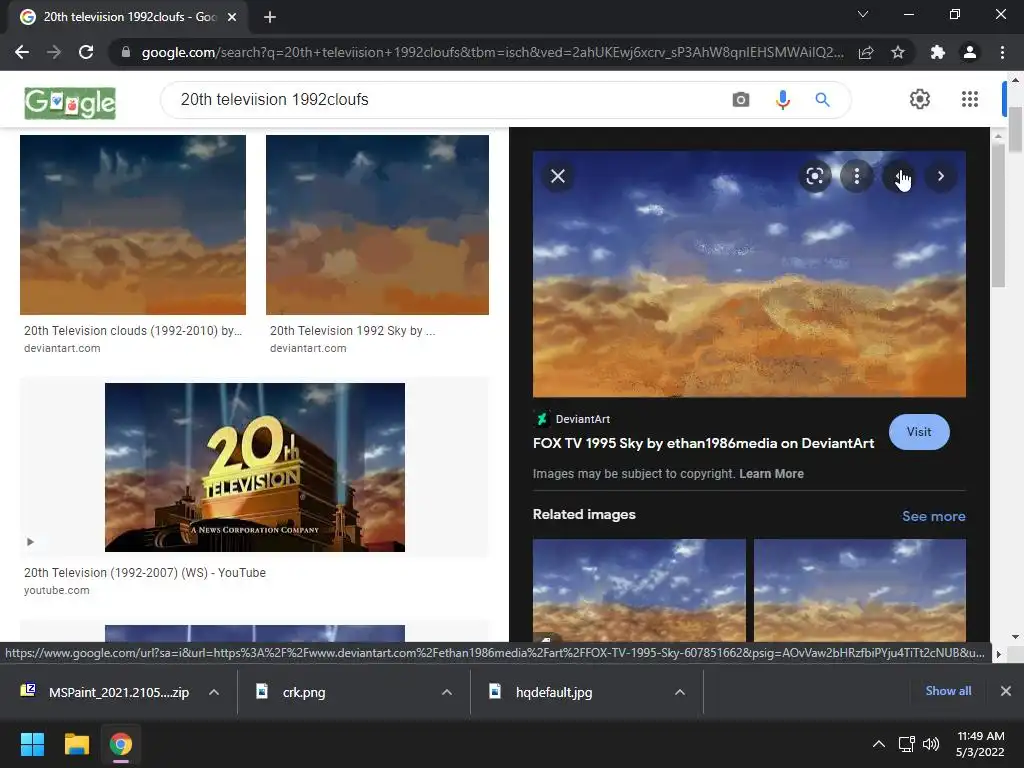This screenshot has width=1024, height=768.
Task: Open the Chrome profile icon
Action: pos(970,52)
